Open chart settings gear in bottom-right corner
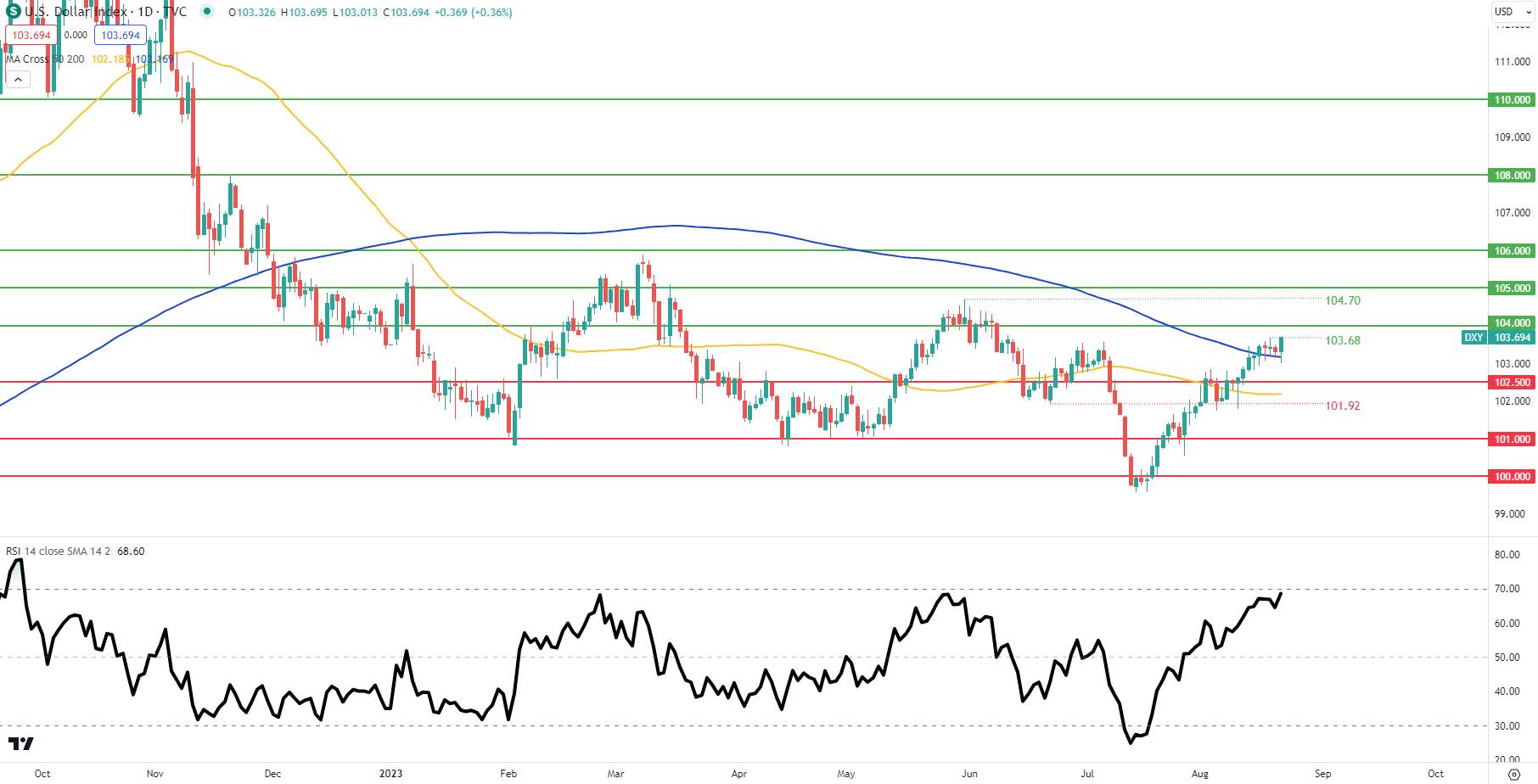This screenshot has height=784, width=1538. tap(1513, 774)
